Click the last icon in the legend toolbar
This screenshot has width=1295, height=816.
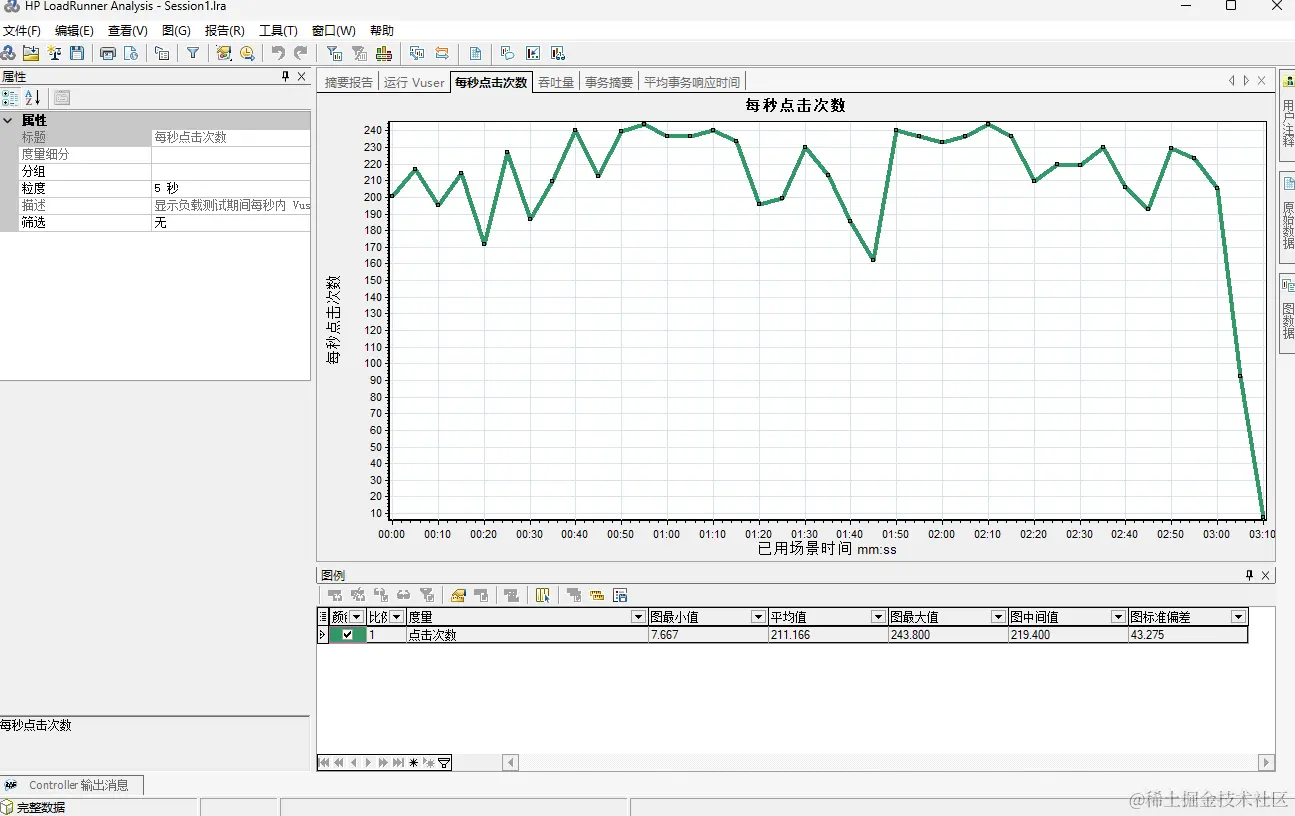point(620,595)
